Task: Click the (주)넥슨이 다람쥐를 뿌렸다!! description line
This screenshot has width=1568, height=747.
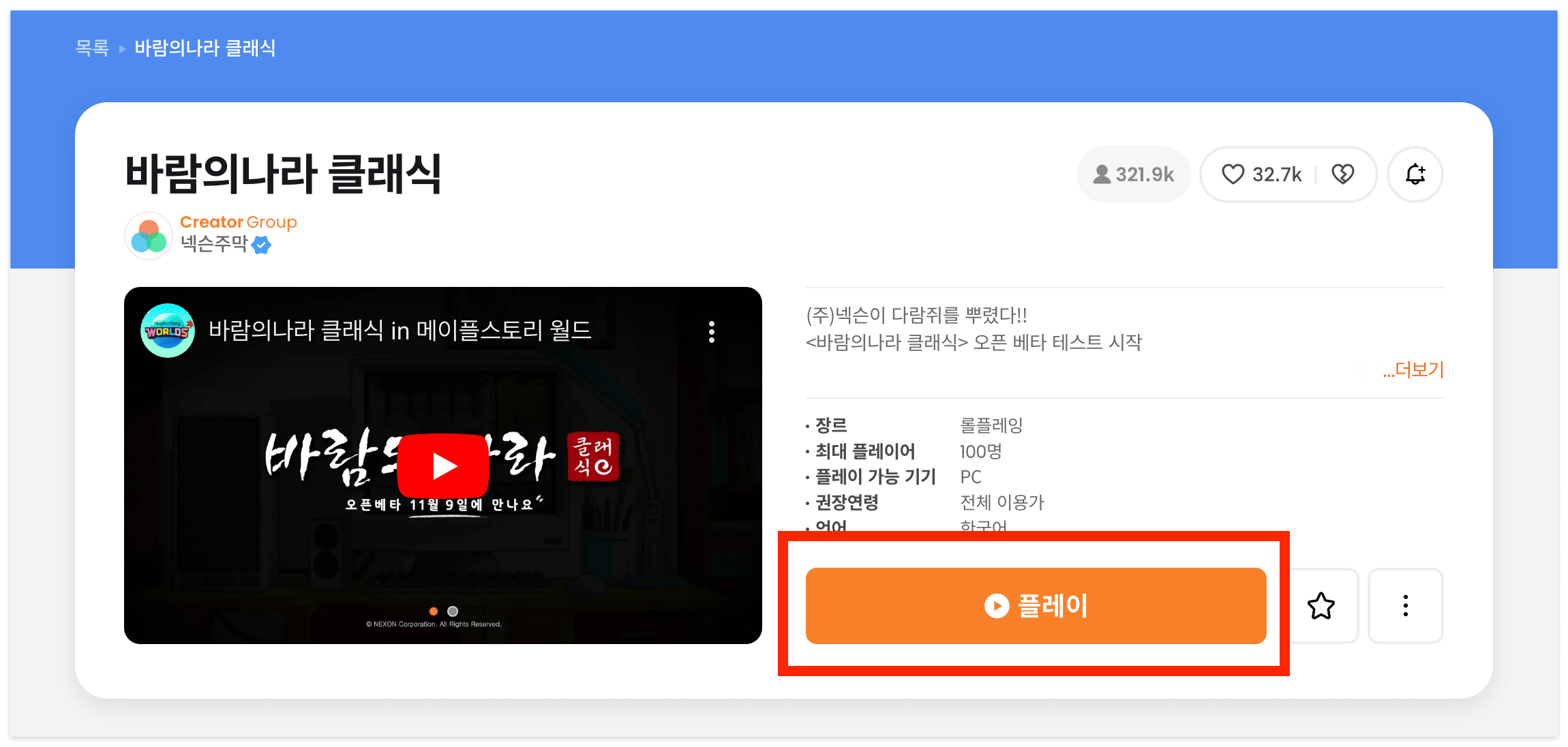Action: point(916,315)
